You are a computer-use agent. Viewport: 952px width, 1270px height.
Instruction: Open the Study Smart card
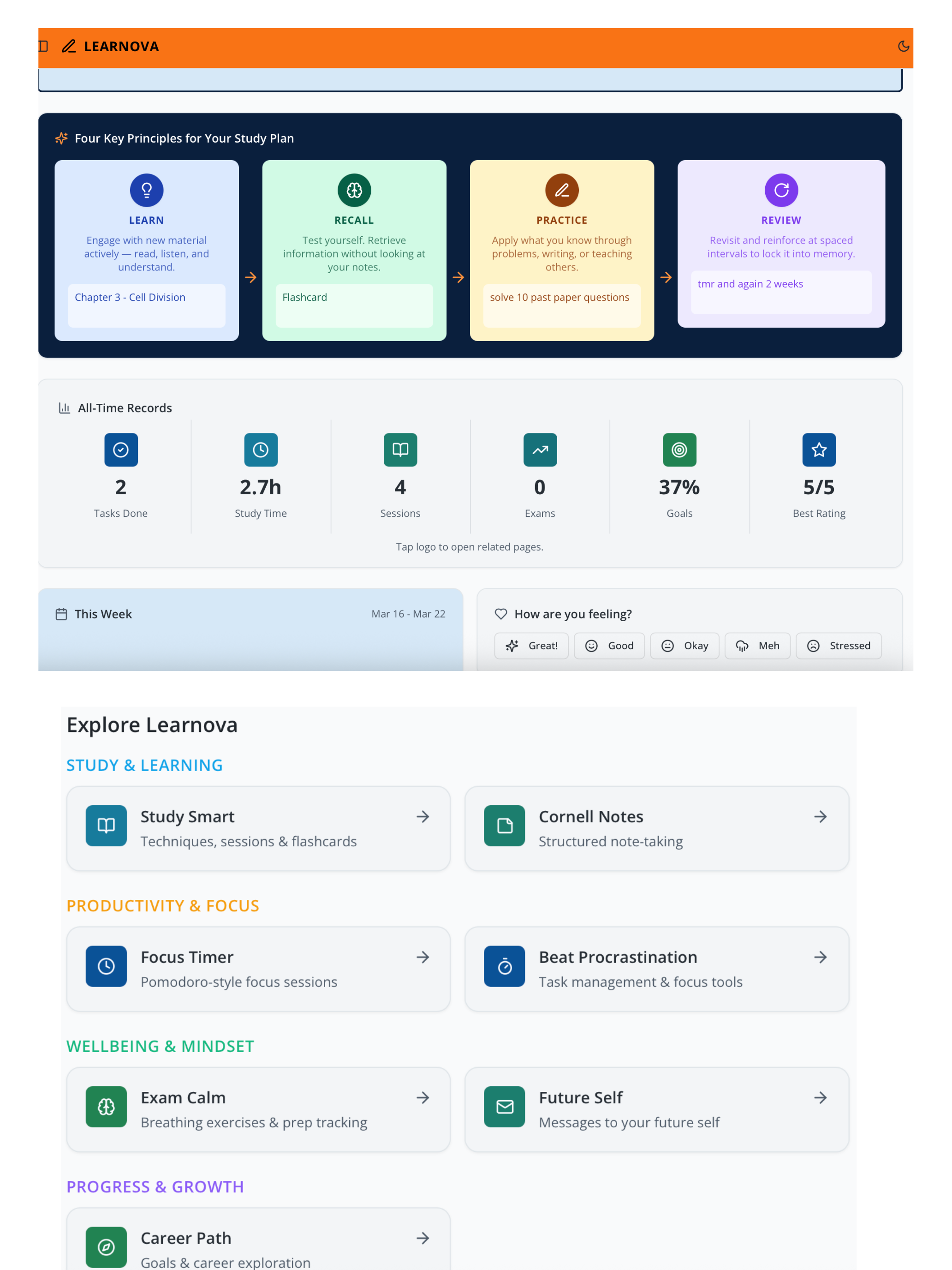[x=258, y=828]
